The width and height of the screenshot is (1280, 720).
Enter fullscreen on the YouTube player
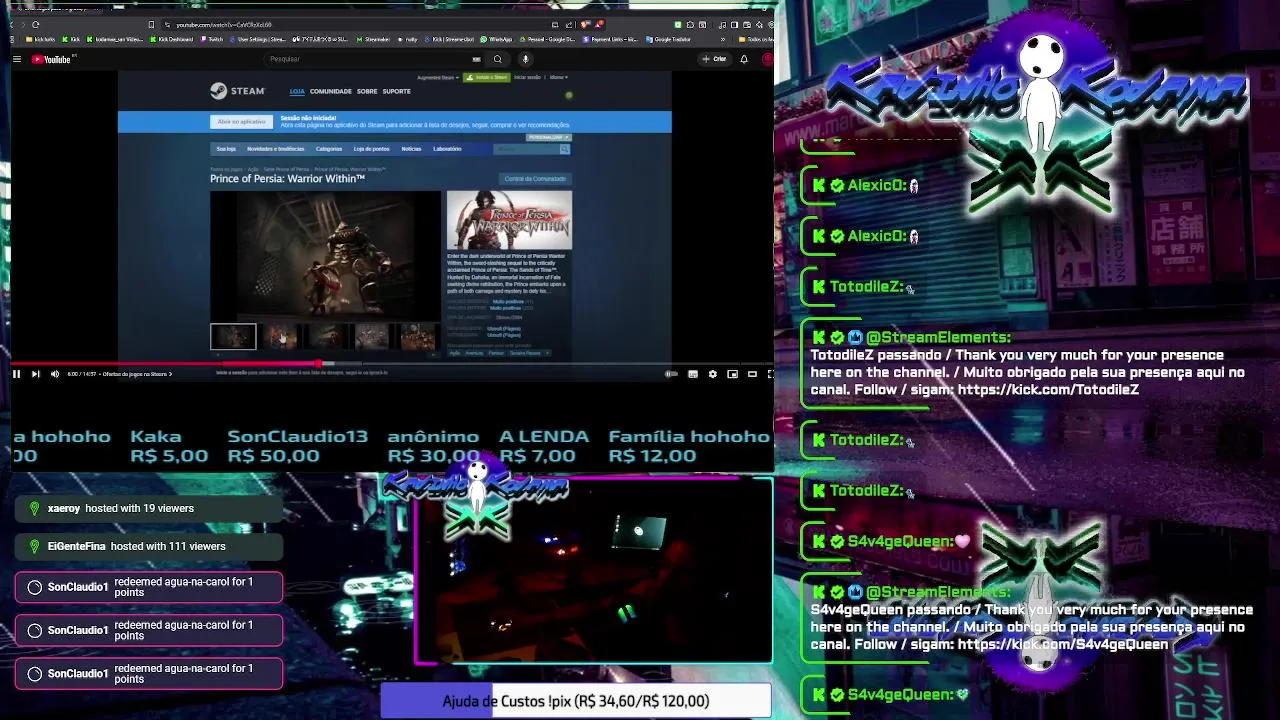pyautogui.click(x=770, y=374)
